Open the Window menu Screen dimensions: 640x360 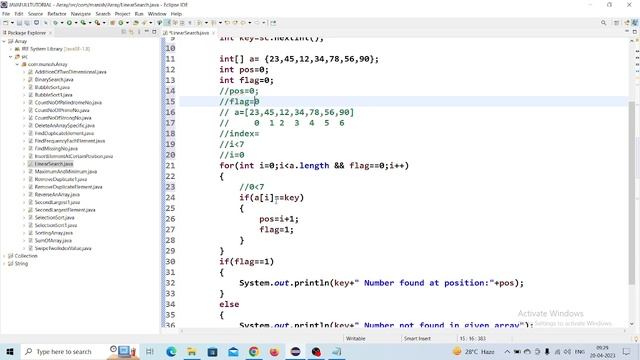coord(157,13)
